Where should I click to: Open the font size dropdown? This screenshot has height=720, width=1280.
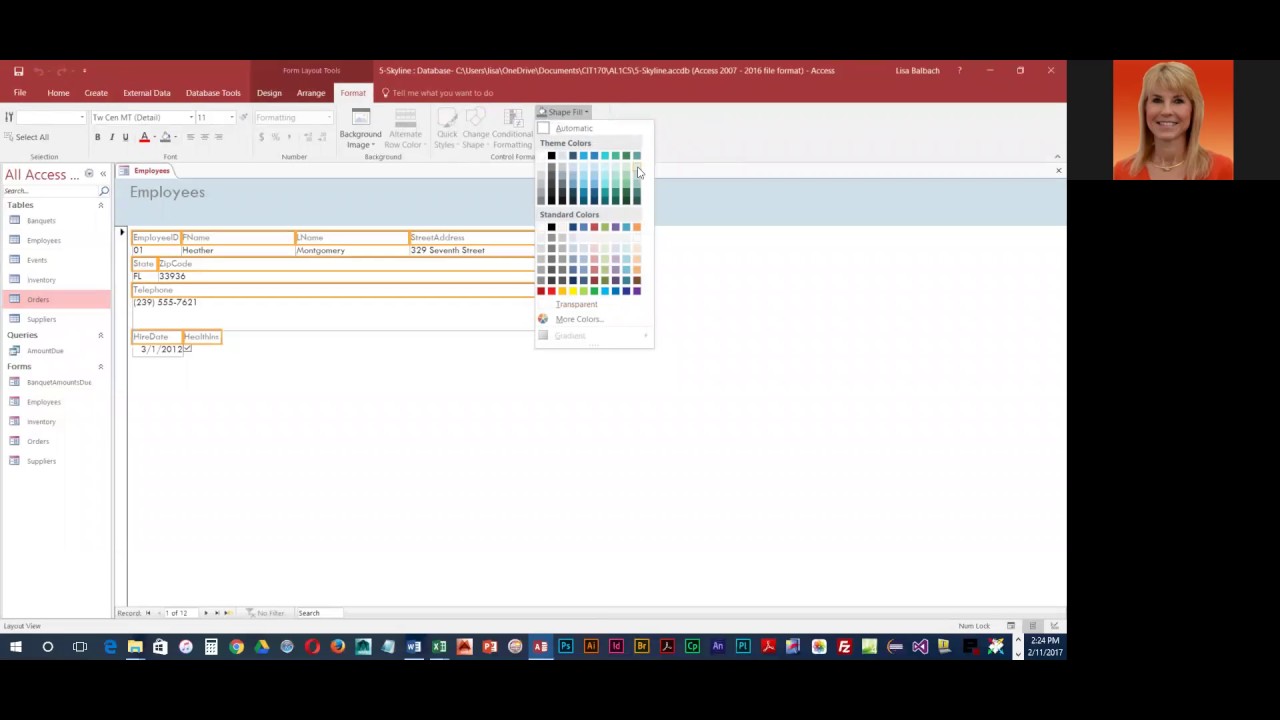point(231,118)
